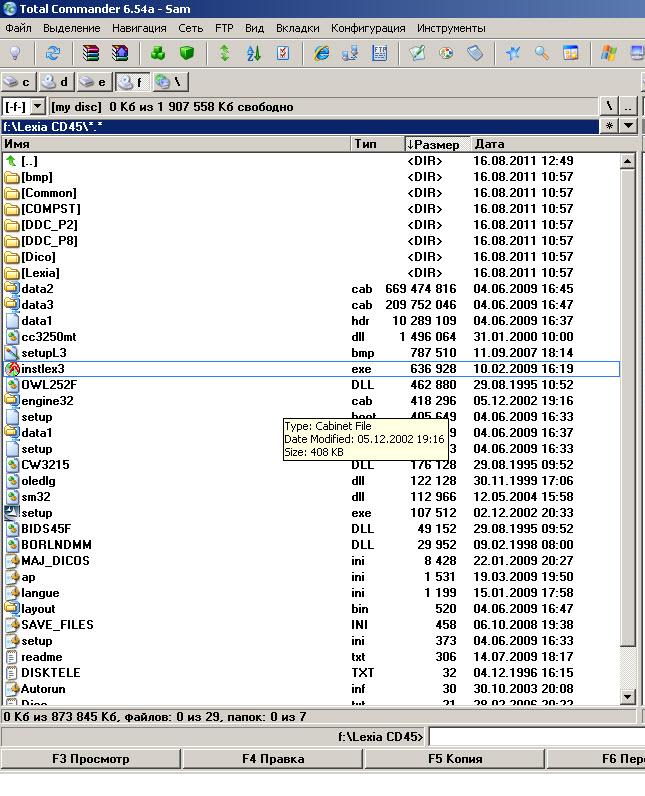Click the three green cubes icon
Screen dimensions: 645x796
[x=158, y=53]
